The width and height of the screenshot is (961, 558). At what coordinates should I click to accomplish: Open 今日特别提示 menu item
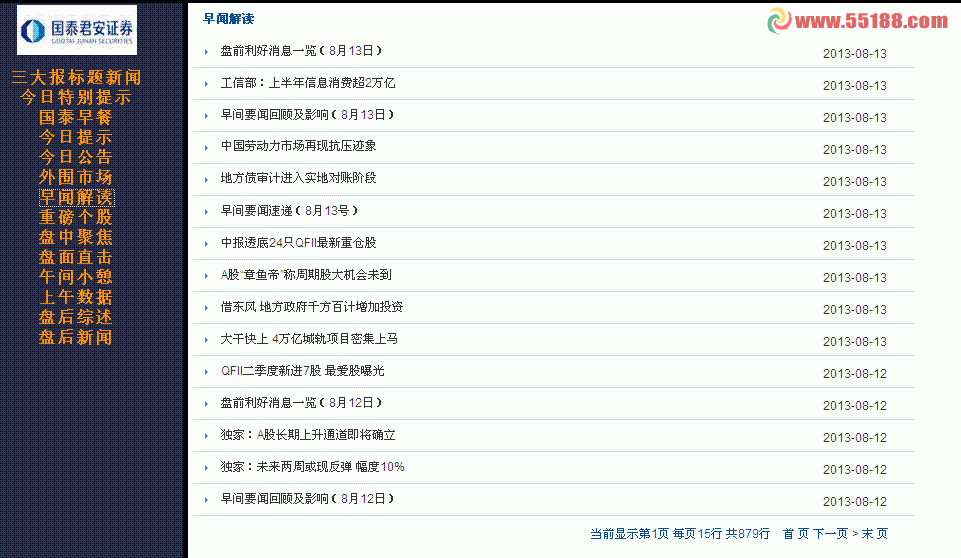tap(76, 97)
